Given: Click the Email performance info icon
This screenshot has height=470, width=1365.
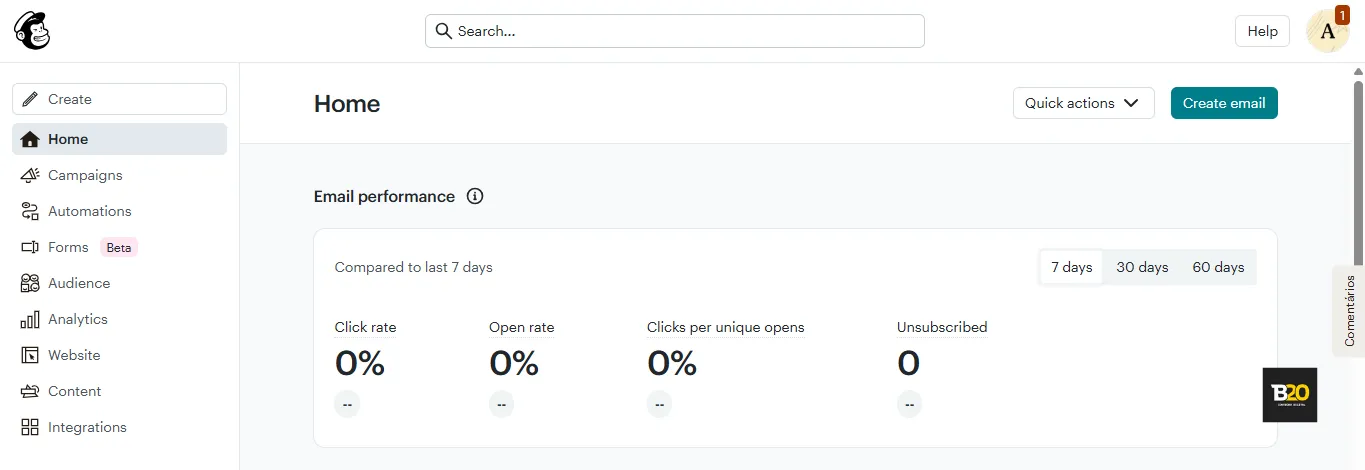Looking at the screenshot, I should [475, 196].
